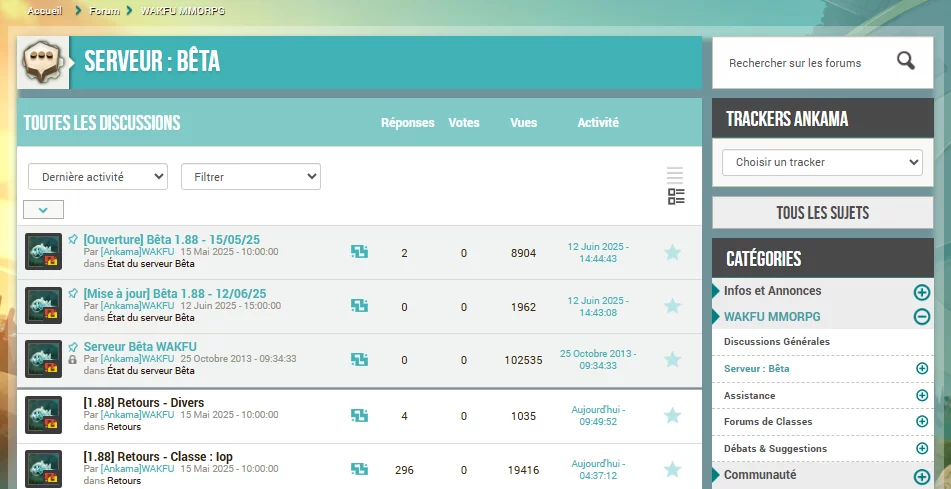Open Discussions Générales category

point(776,342)
